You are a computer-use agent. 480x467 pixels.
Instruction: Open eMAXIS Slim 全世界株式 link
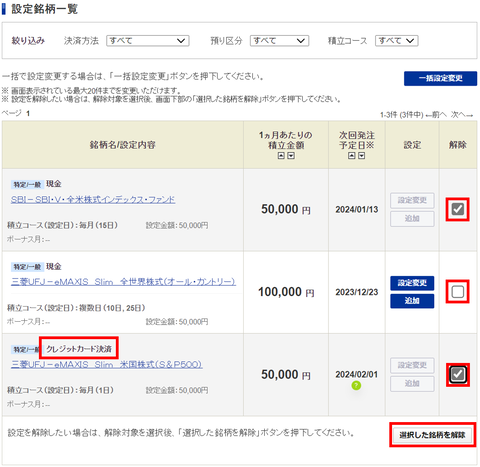coord(123,282)
